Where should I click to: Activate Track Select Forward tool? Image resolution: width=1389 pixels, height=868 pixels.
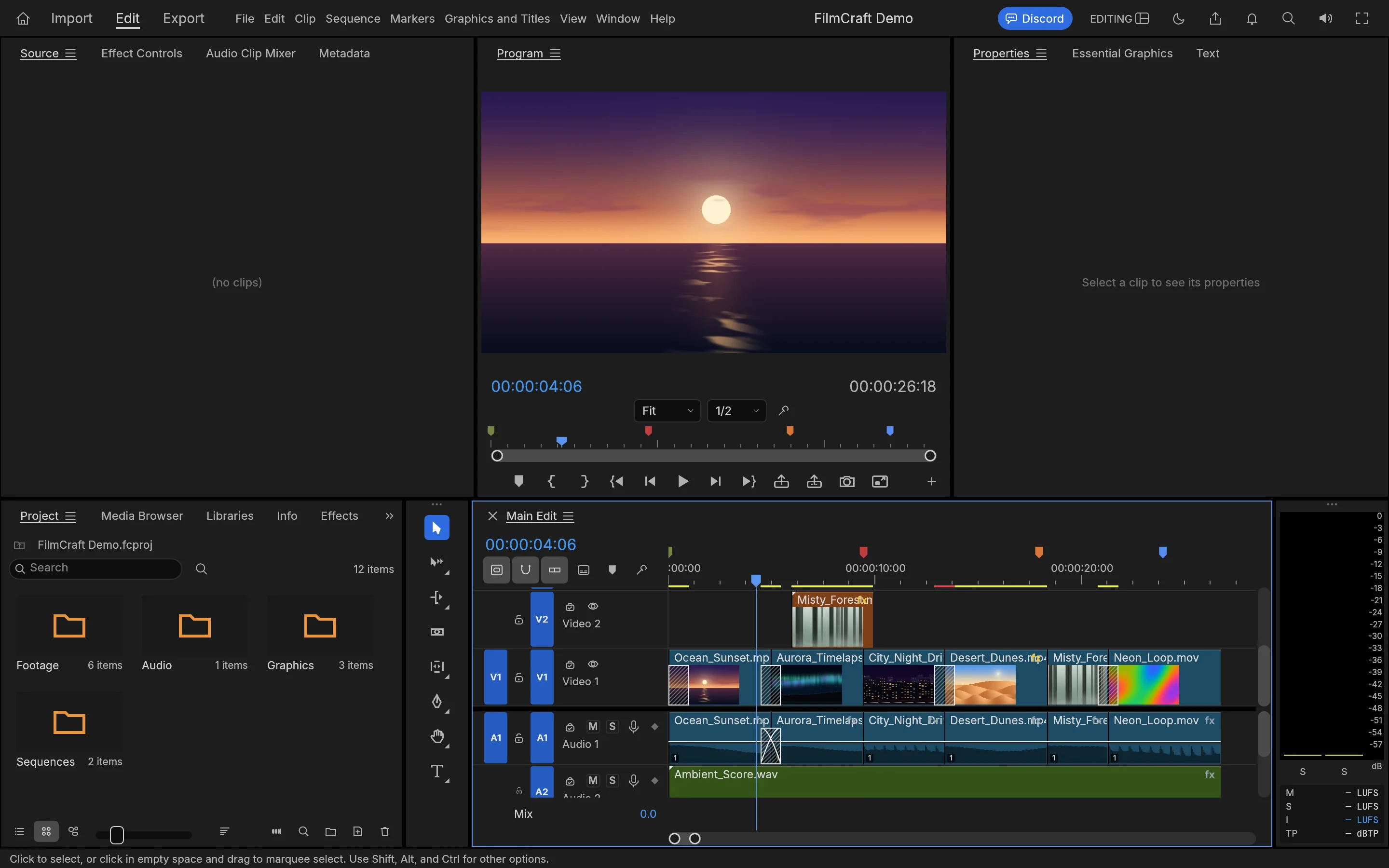pos(437,563)
